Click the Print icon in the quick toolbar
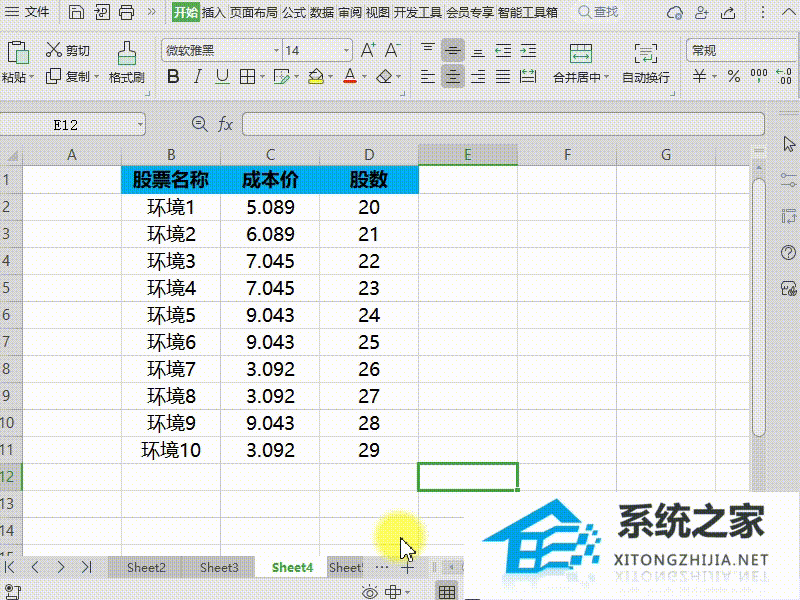 126,12
